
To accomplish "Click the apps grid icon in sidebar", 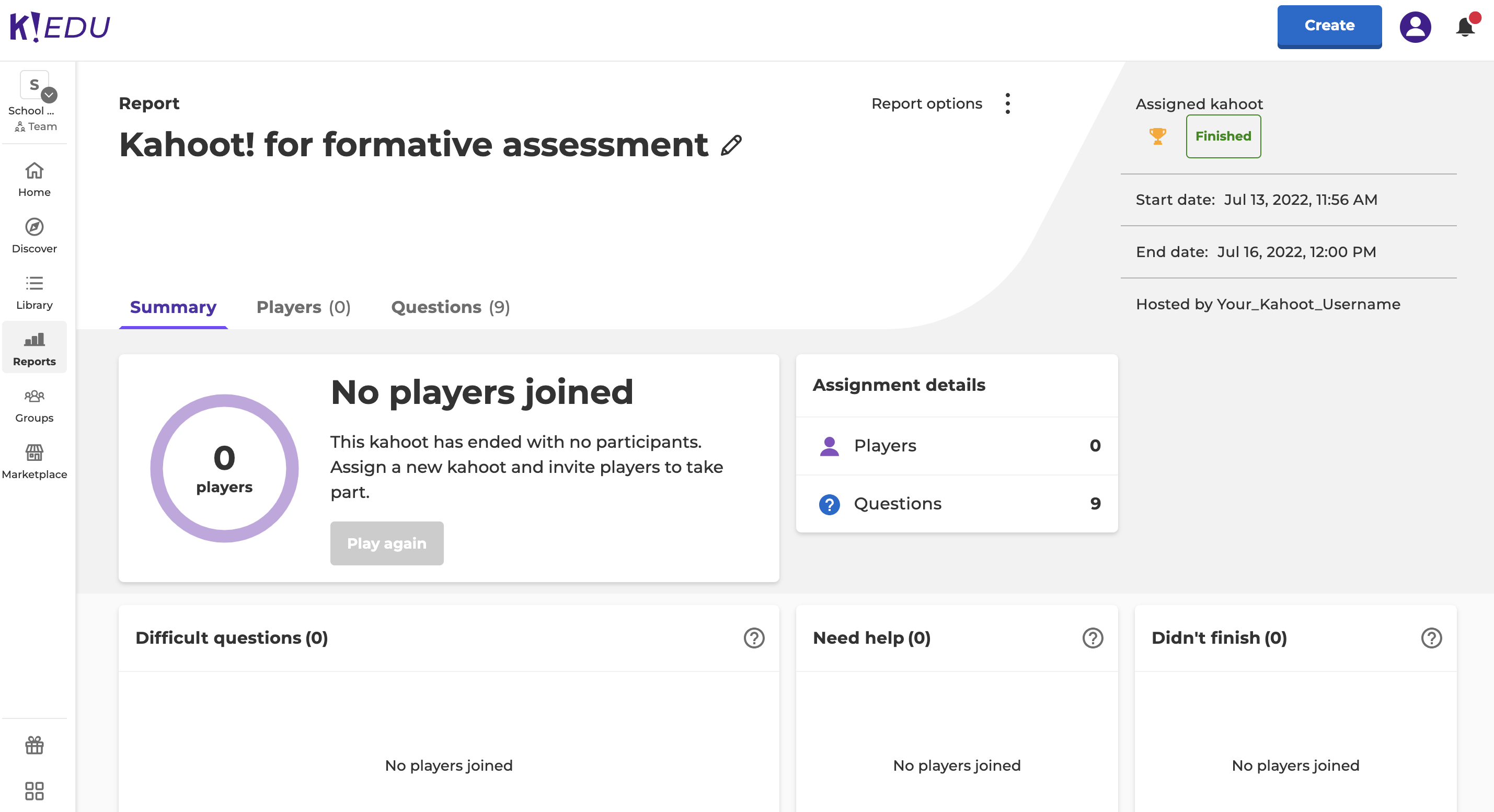I will click(x=34, y=791).
